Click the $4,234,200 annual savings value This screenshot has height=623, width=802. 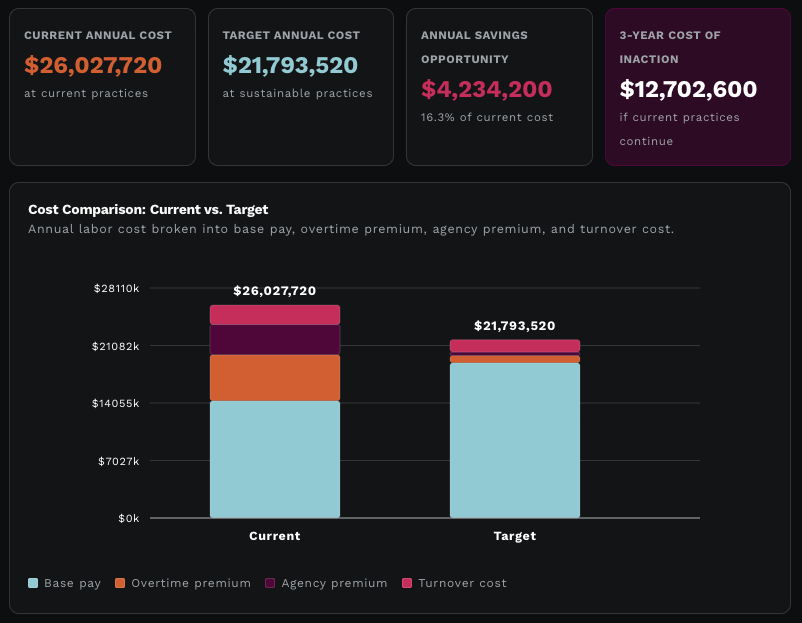pos(486,89)
